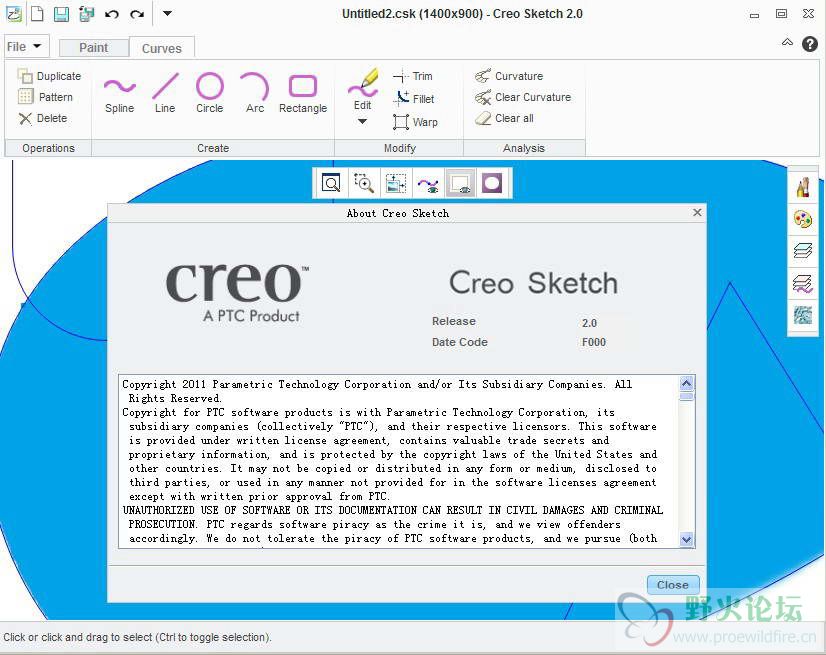Open the color palette panel
The image size is (826, 655).
tap(803, 219)
